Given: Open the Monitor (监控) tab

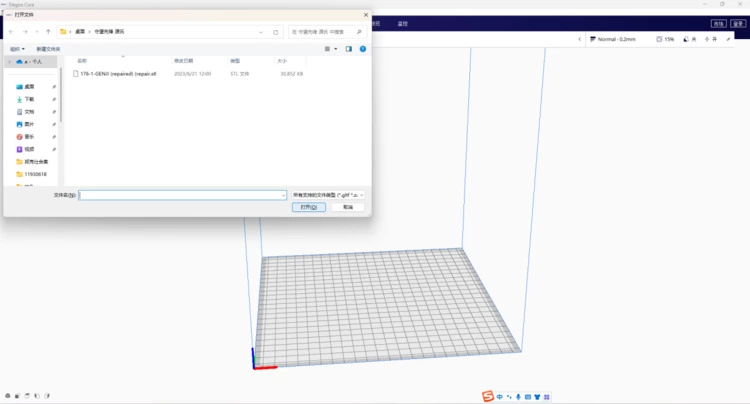Looking at the screenshot, I should (x=402, y=22).
